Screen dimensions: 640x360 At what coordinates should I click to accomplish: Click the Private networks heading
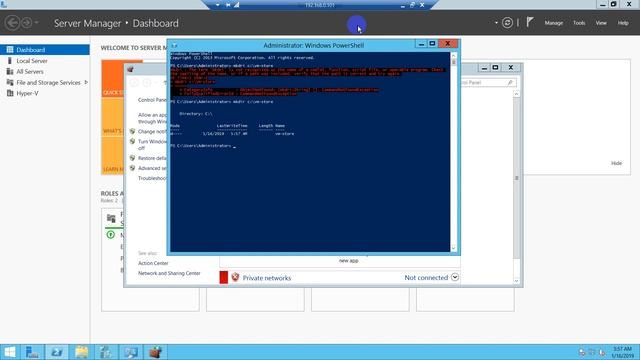(x=267, y=278)
